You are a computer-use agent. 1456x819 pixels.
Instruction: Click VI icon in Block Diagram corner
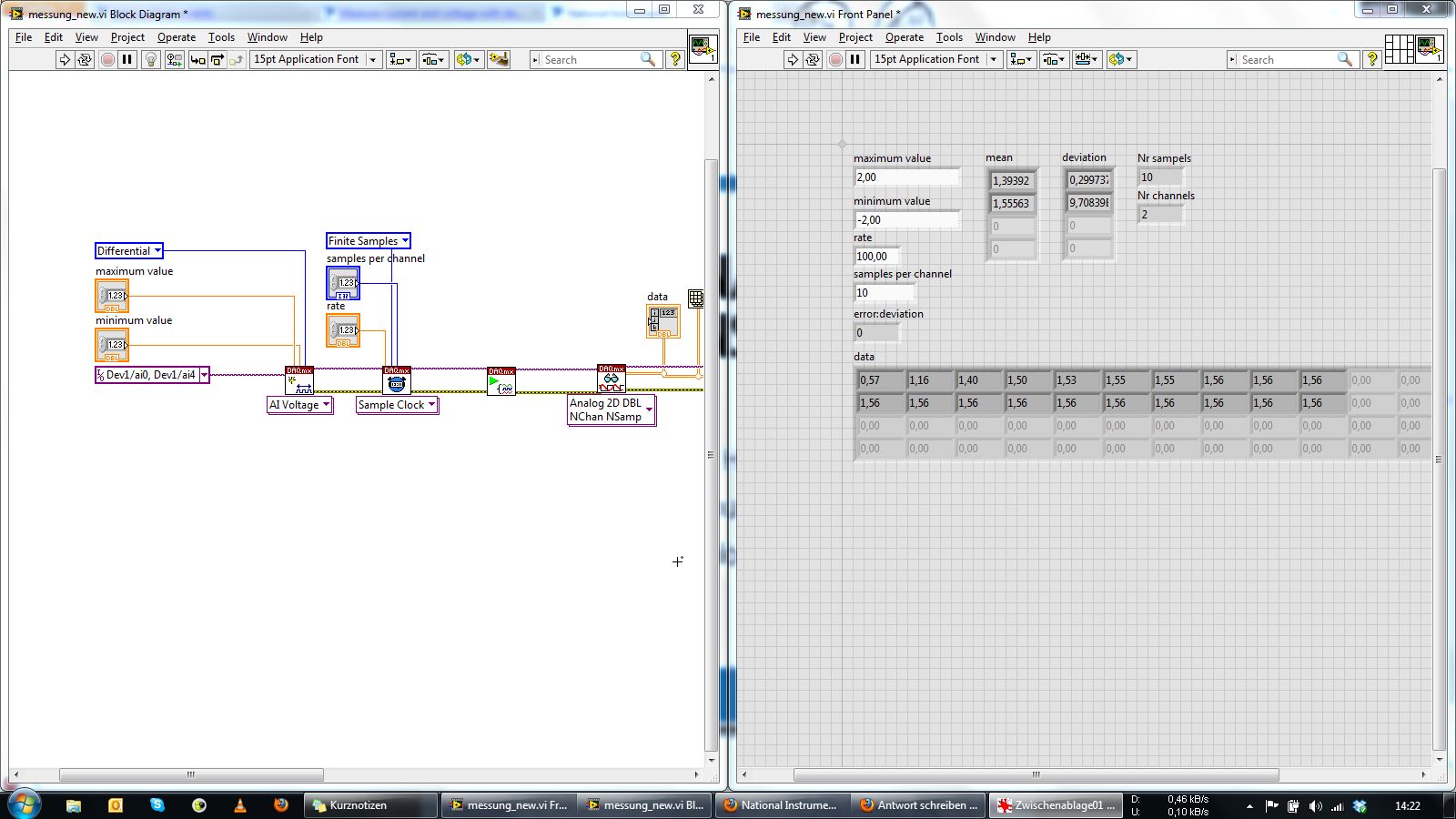(x=703, y=49)
